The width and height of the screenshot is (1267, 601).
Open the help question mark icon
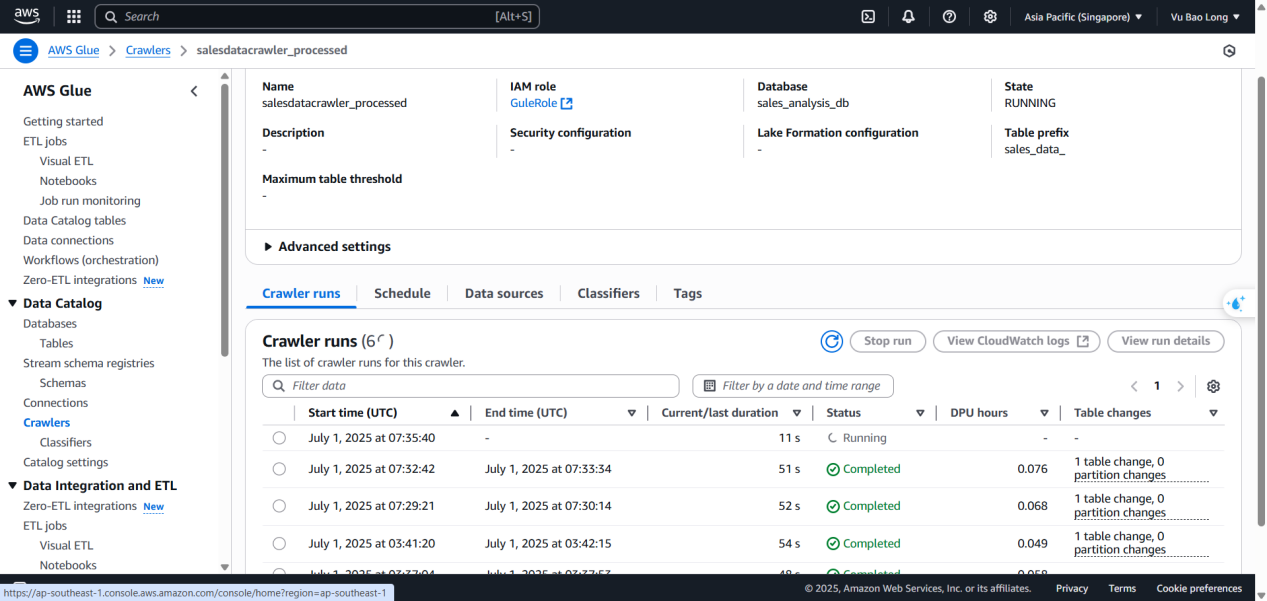(949, 17)
